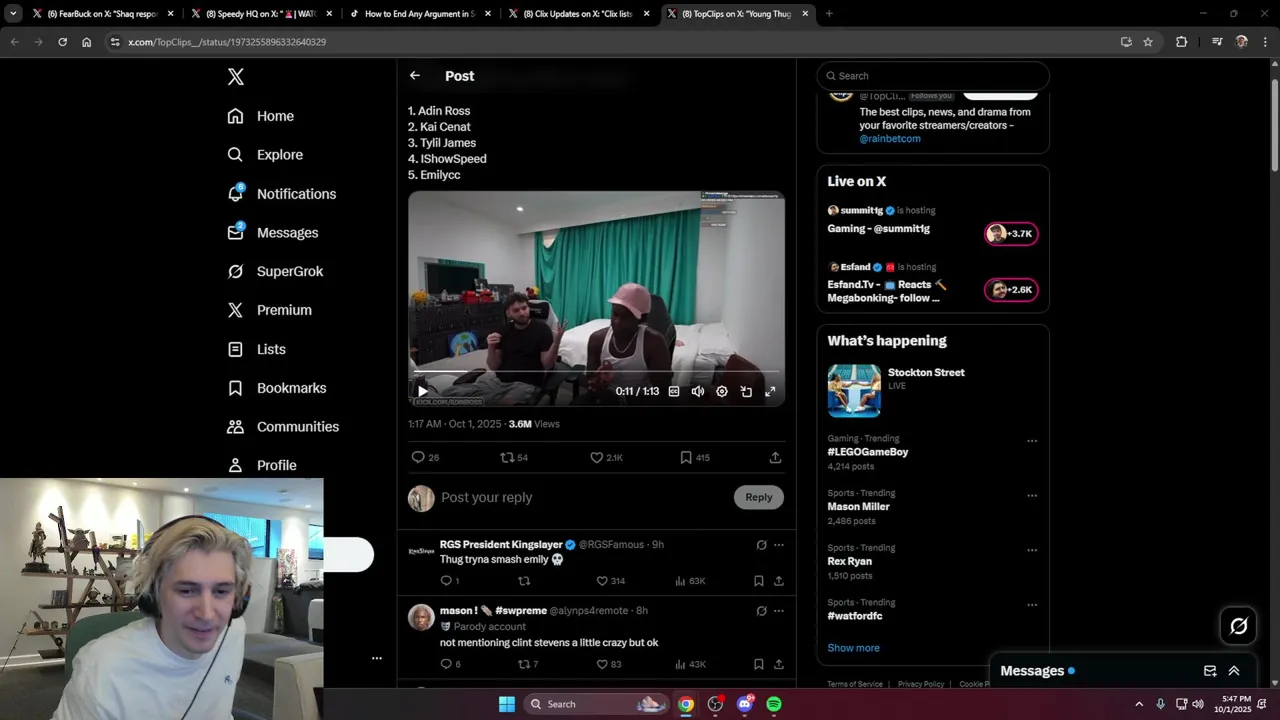Open Discord from the taskbar
Image resolution: width=1280 pixels, height=720 pixels.
[x=745, y=704]
